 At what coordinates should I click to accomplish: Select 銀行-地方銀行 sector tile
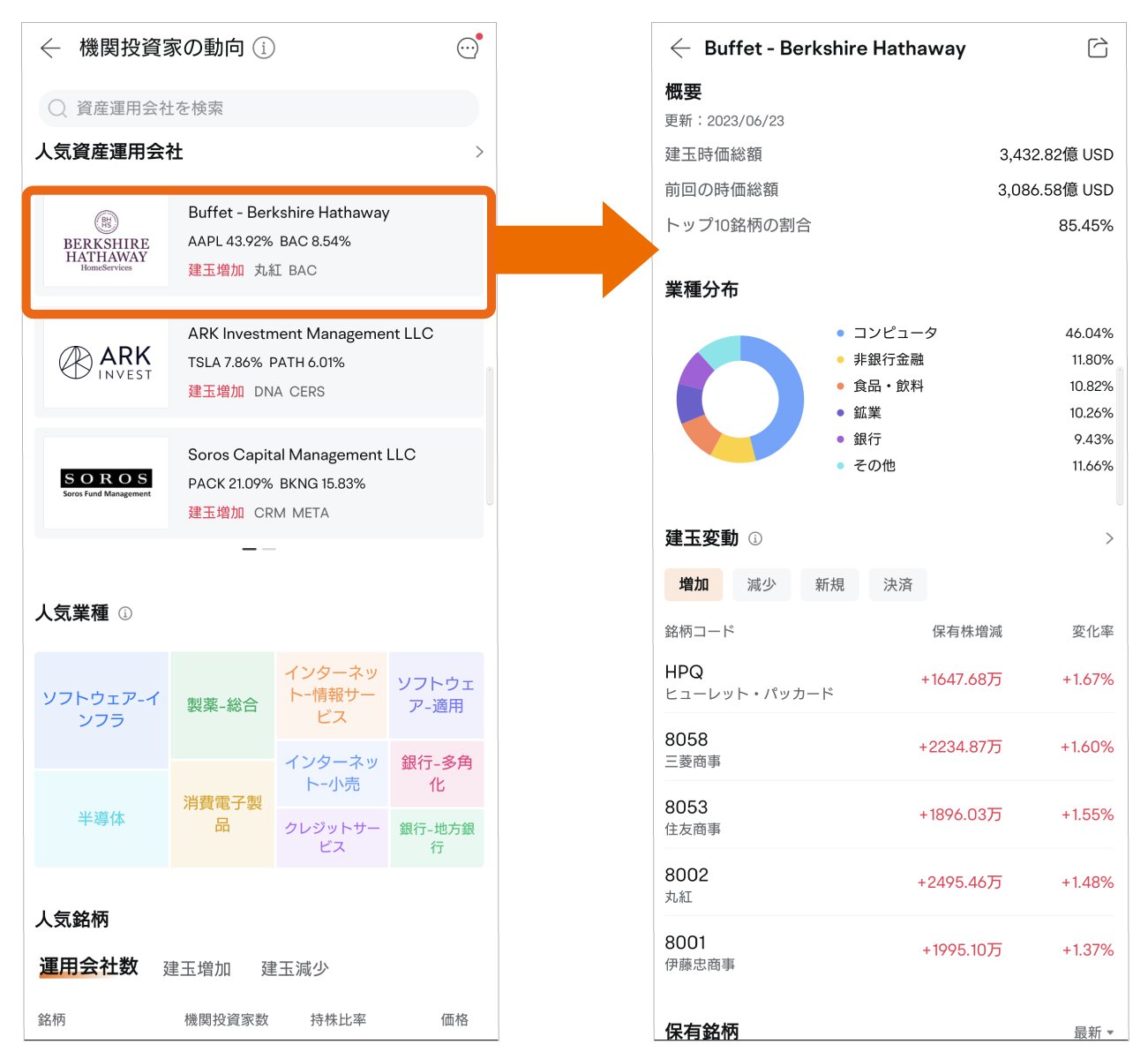(x=437, y=837)
